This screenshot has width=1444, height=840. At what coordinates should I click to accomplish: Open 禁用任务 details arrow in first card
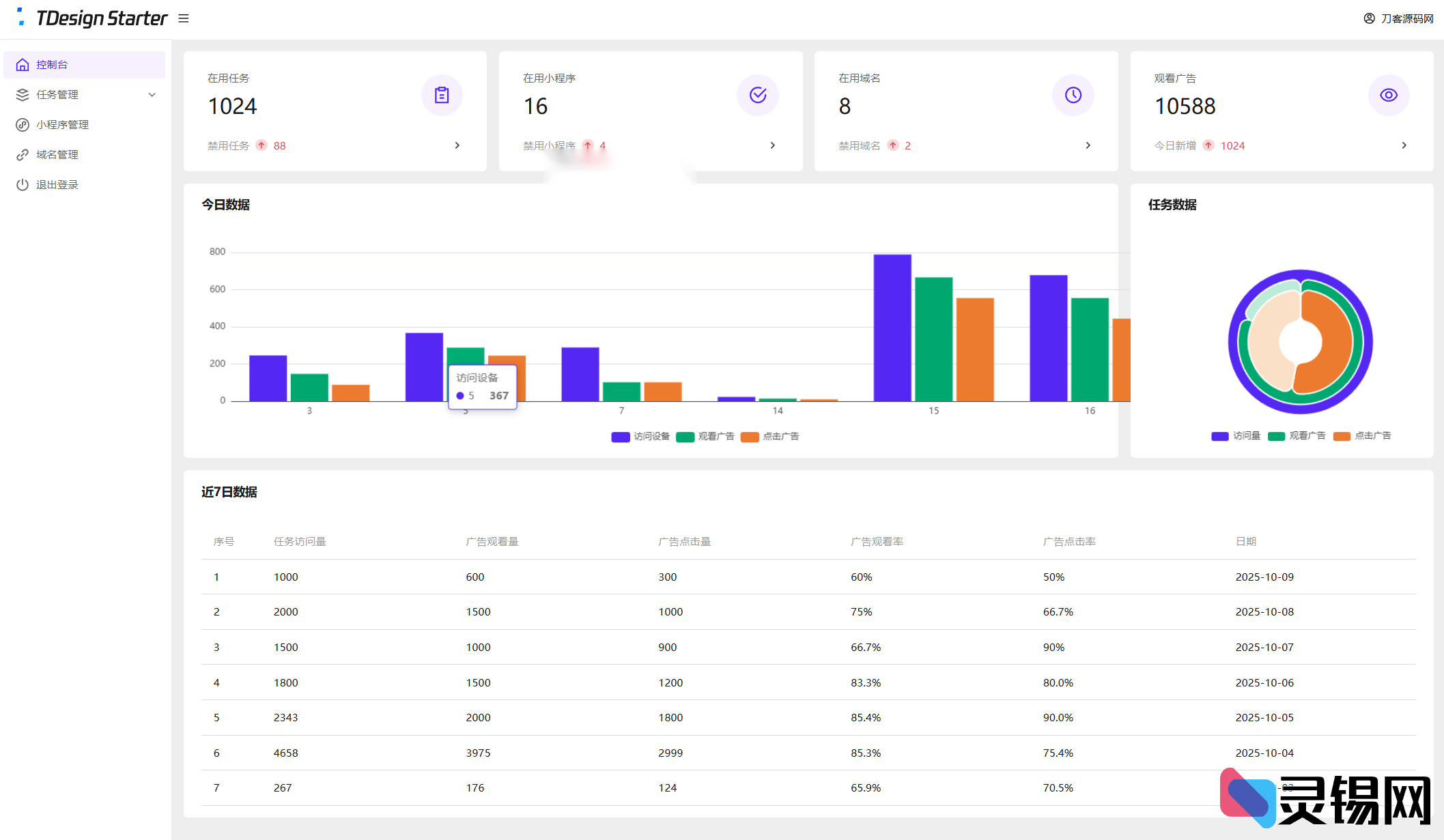(457, 145)
